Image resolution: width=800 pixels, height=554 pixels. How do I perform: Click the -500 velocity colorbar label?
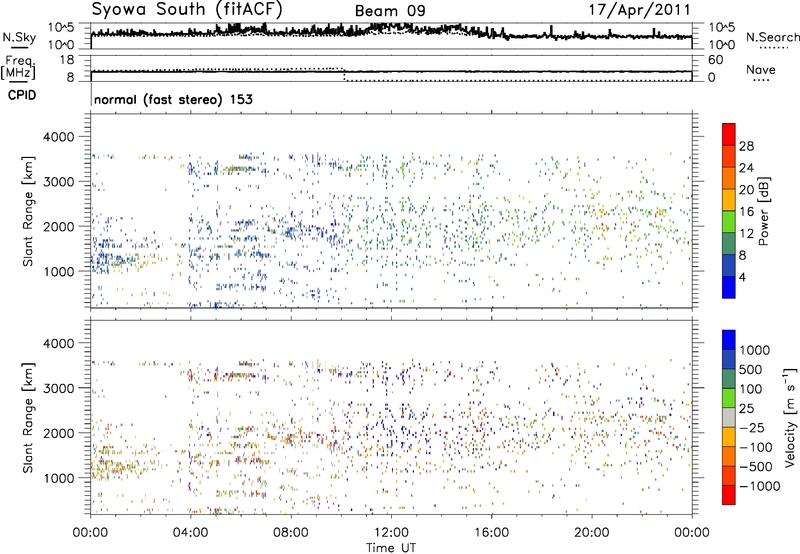[756, 467]
